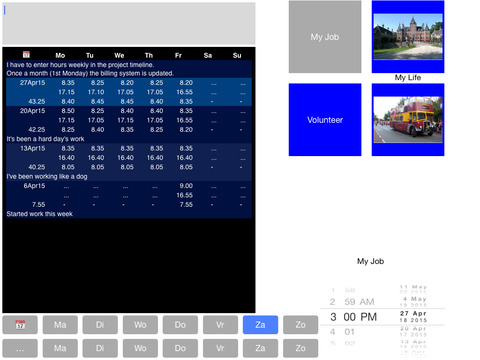Select the Vr button in lower row
The image size is (480, 360).
(220, 348)
